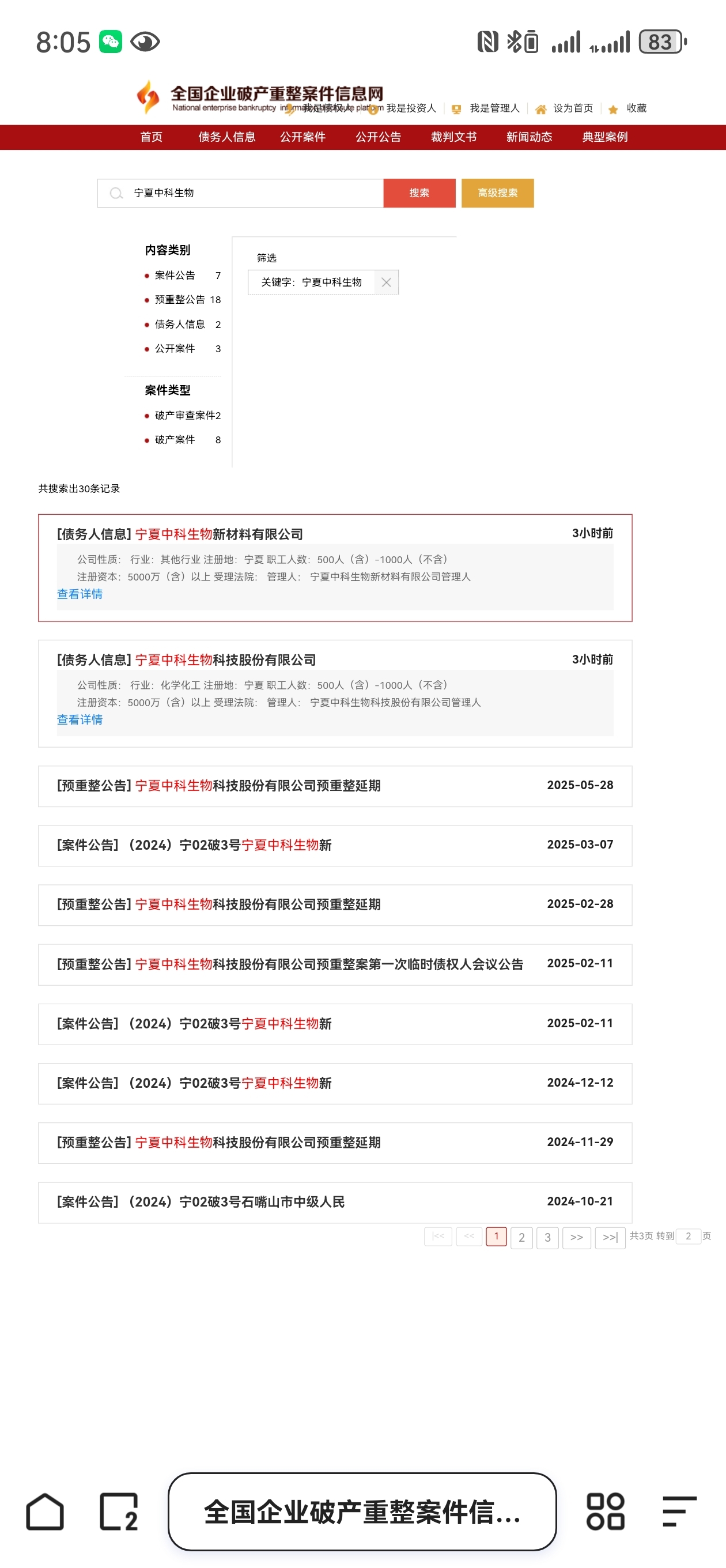Click the 我是管理人 link
726x1568 pixels.
pos(495,108)
